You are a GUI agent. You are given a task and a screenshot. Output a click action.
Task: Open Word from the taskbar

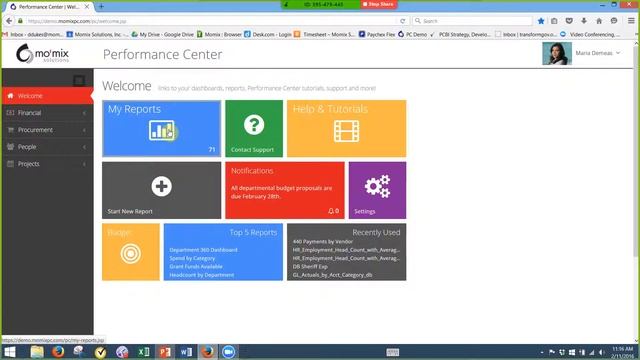click(186, 352)
